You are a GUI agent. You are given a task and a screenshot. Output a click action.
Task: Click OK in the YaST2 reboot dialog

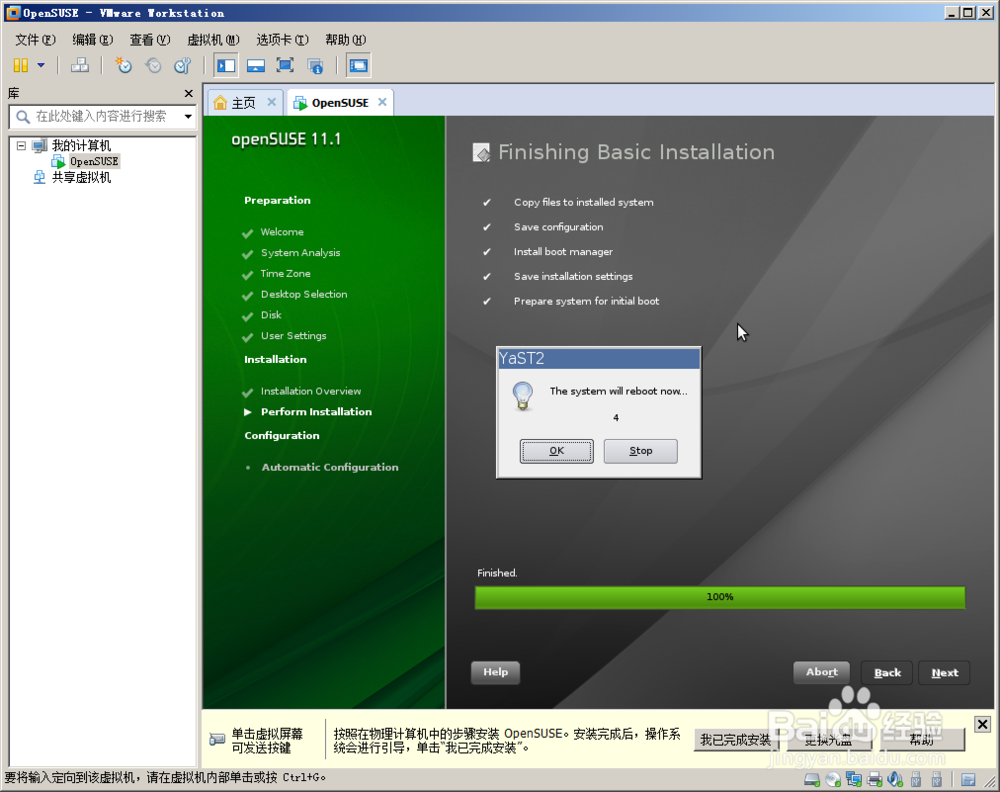click(x=556, y=451)
